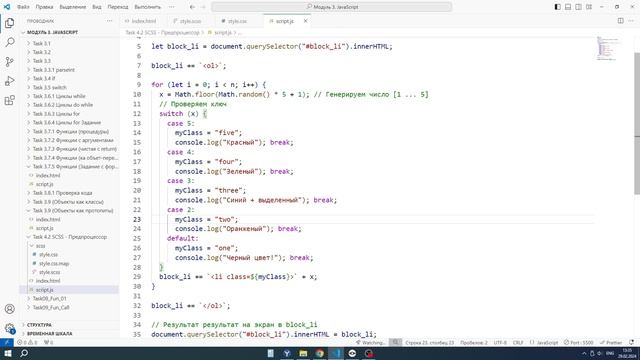Toggle primary side bar visibility
Viewport: 640px width, 360px height.
coord(558,7)
